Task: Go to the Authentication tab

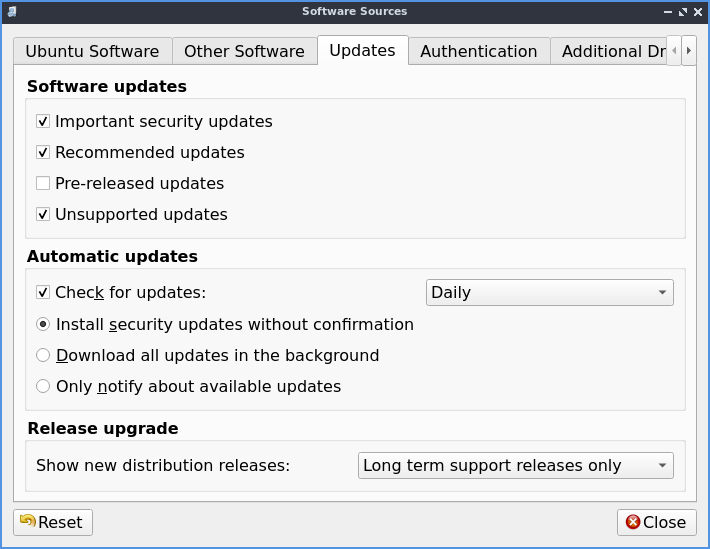Action: (x=478, y=52)
